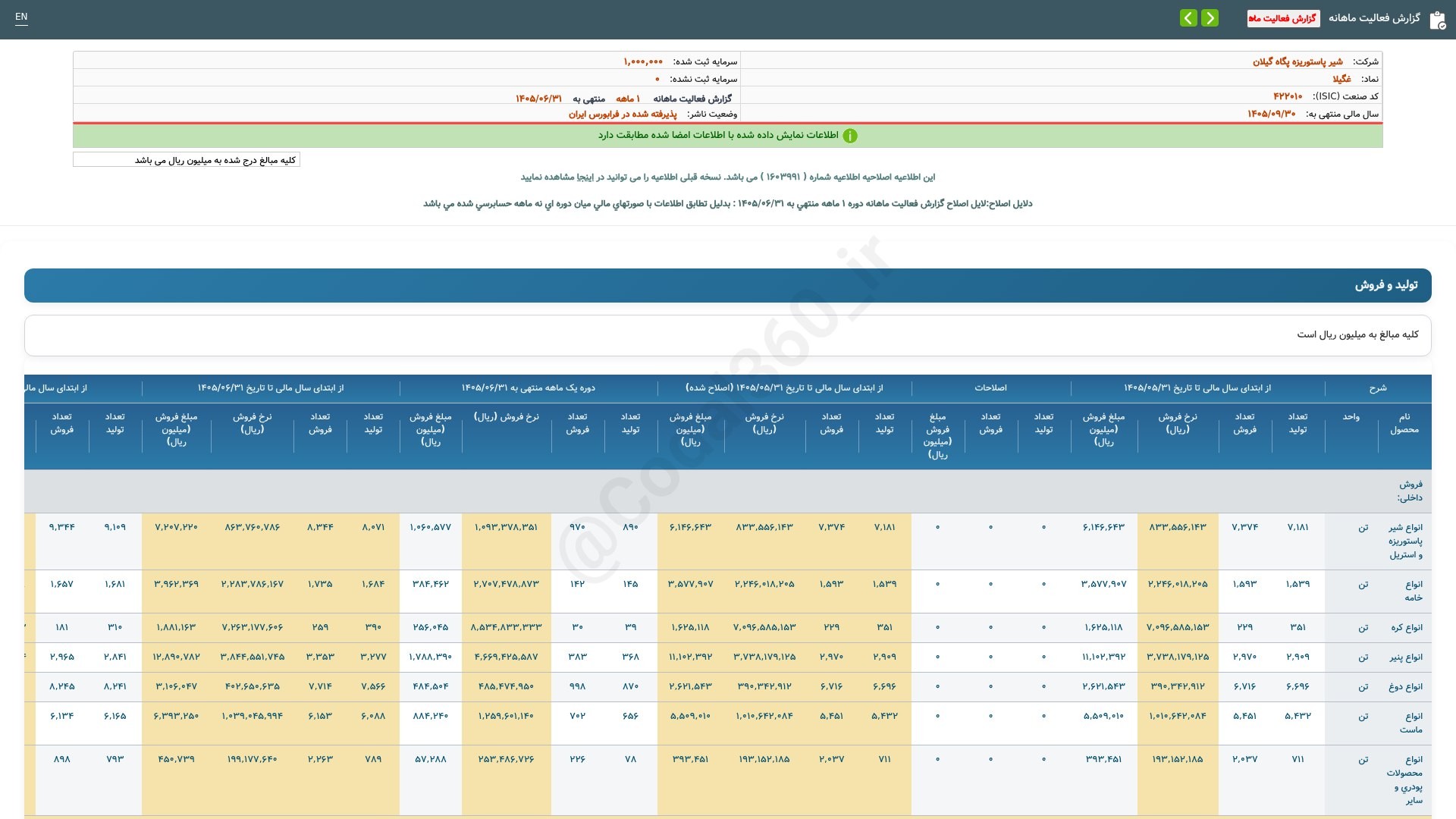Click the green right arrow button
1456x819 pixels.
1210,18
